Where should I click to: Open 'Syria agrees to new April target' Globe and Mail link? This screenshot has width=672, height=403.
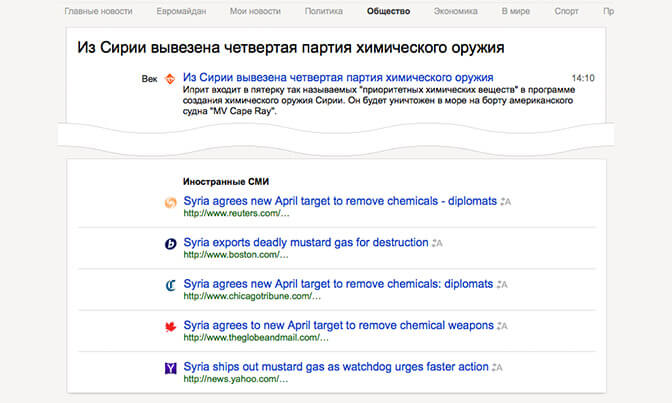(x=339, y=326)
